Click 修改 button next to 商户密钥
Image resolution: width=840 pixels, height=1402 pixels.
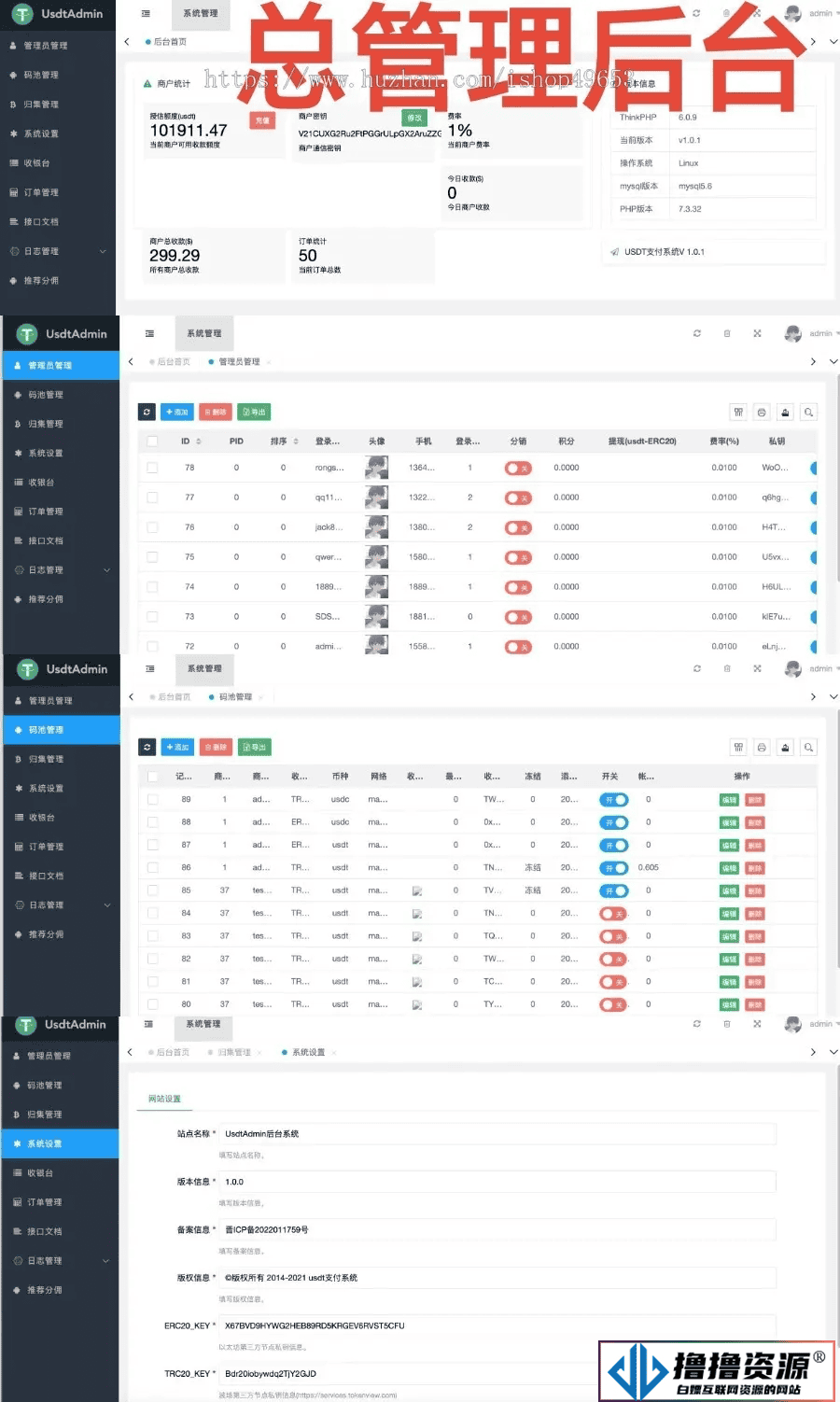(414, 118)
